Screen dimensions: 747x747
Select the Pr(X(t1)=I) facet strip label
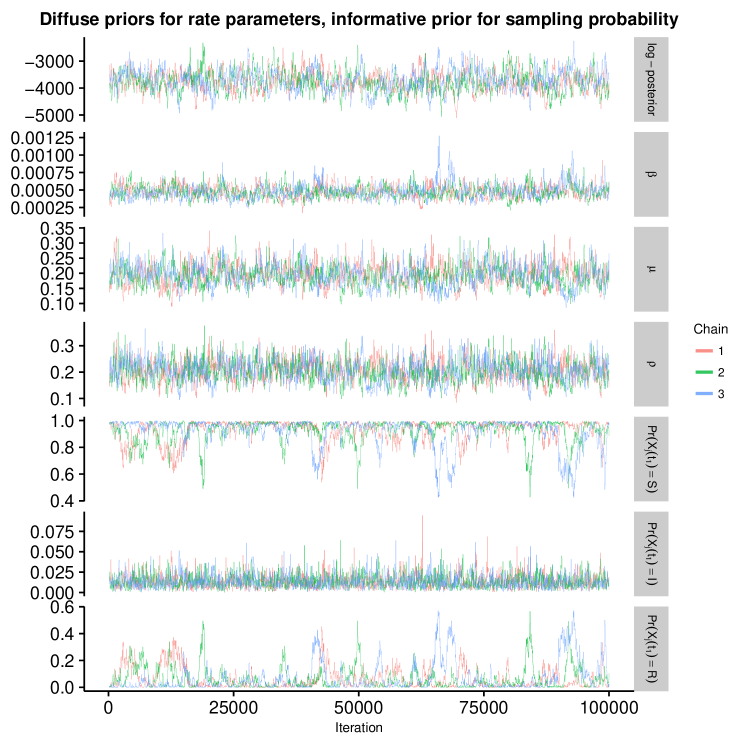pyautogui.click(x=651, y=554)
